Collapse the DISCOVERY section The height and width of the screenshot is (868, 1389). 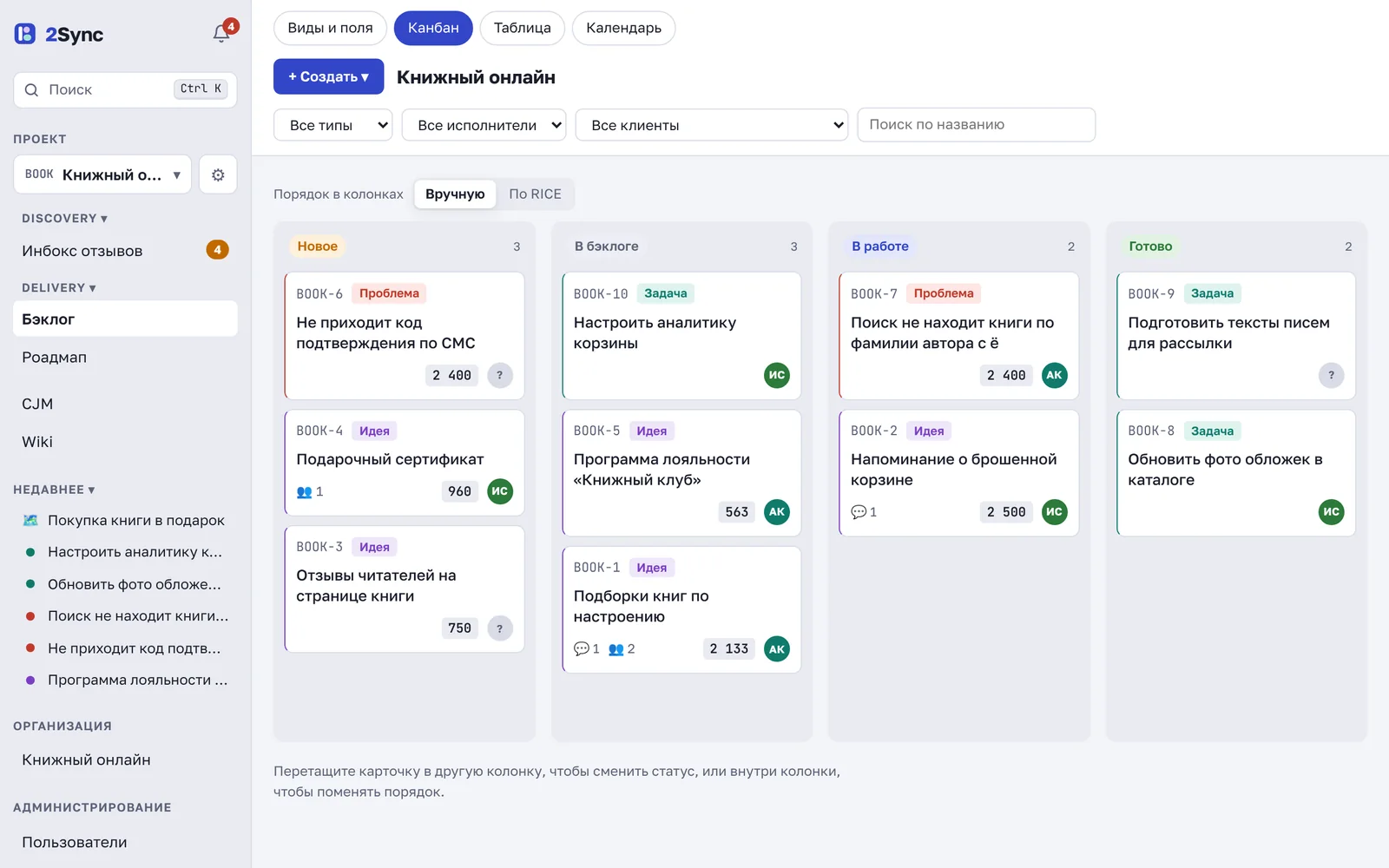[64, 219]
